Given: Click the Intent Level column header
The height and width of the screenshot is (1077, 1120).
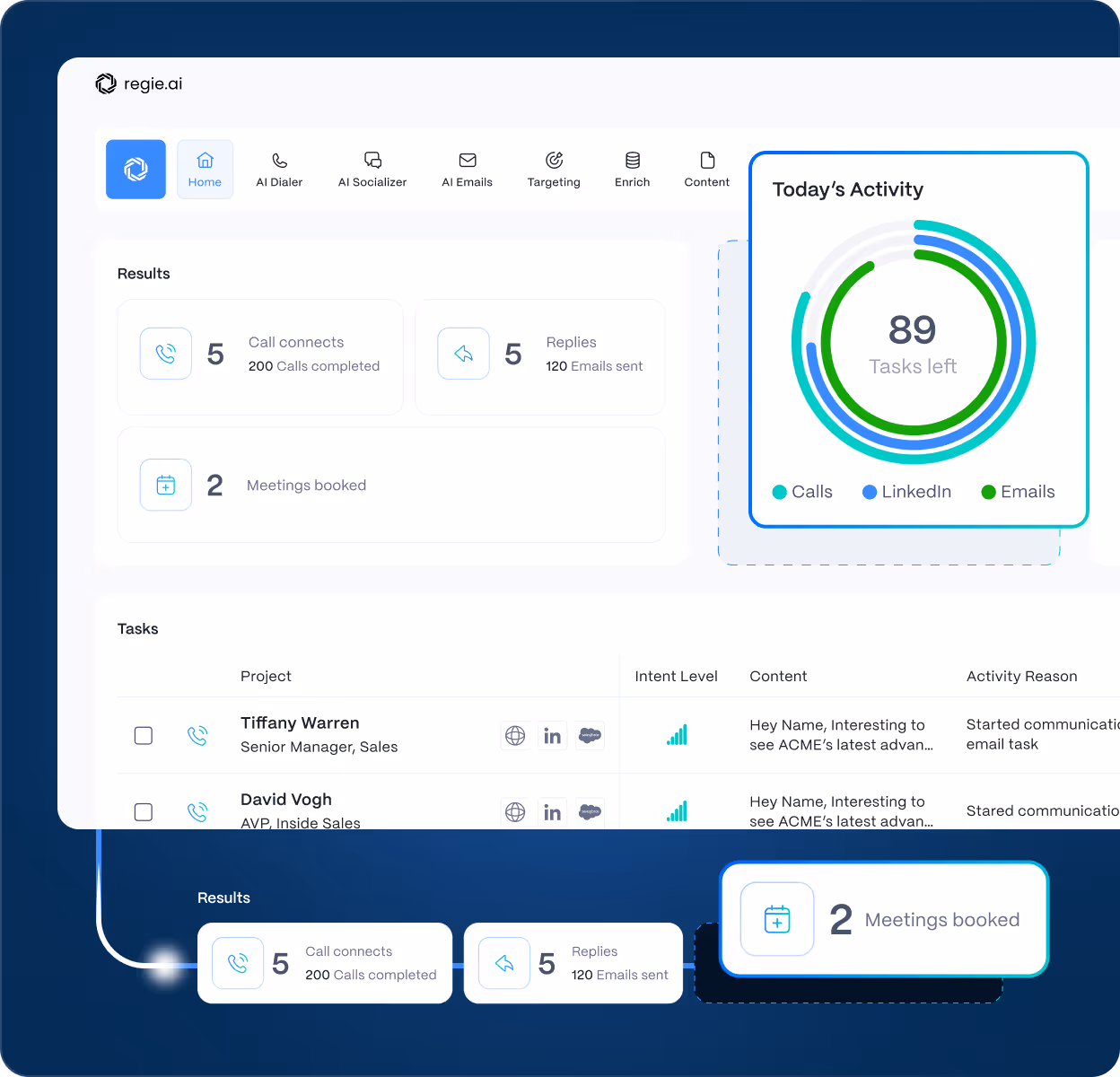Looking at the screenshot, I should 676,677.
